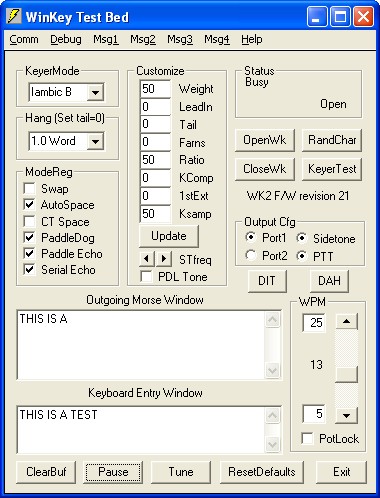
Task: Enable the Swap checkbox
Action: [29, 188]
